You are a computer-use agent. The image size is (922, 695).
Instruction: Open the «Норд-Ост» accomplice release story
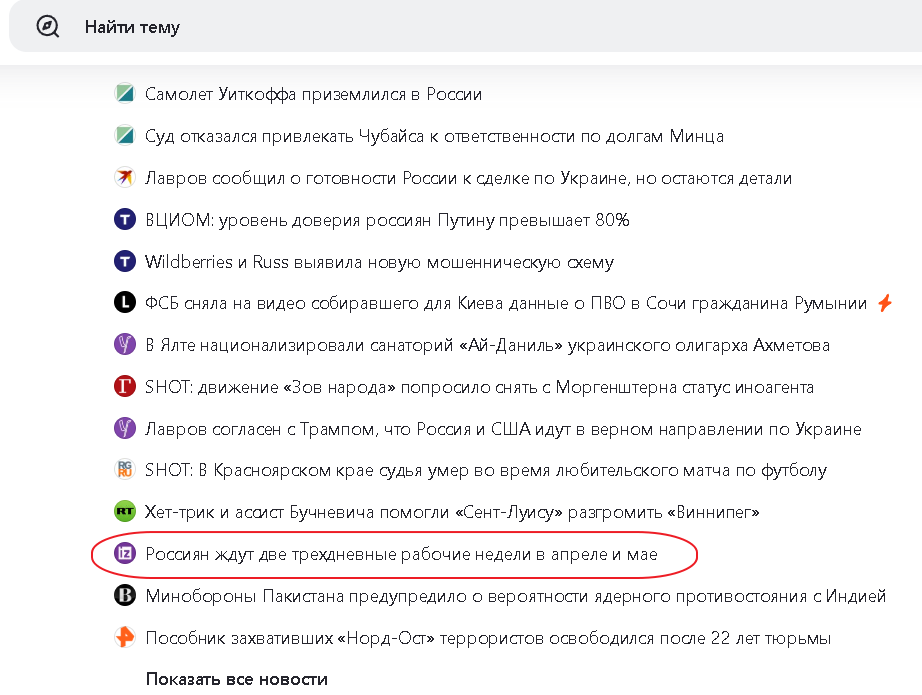488,637
